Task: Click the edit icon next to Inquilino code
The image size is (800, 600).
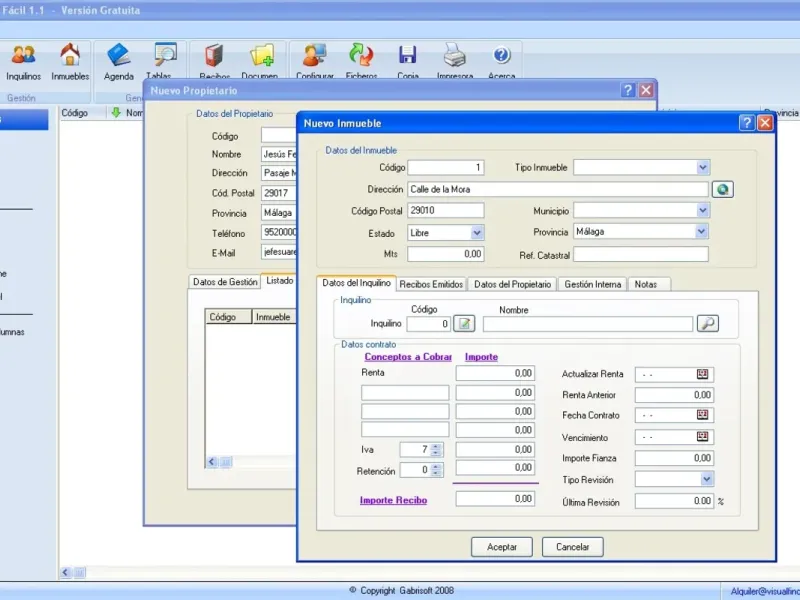Action: point(464,323)
